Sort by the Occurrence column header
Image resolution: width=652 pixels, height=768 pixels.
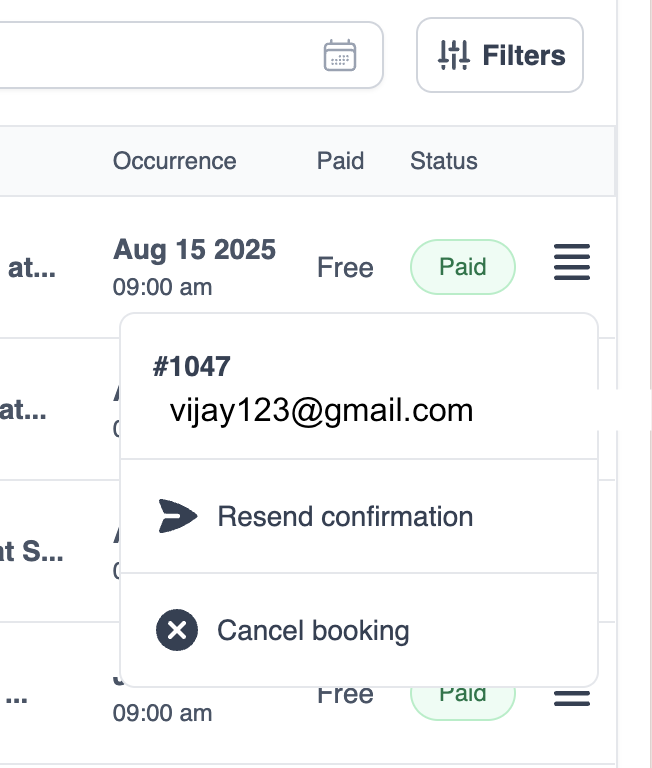tap(174, 161)
